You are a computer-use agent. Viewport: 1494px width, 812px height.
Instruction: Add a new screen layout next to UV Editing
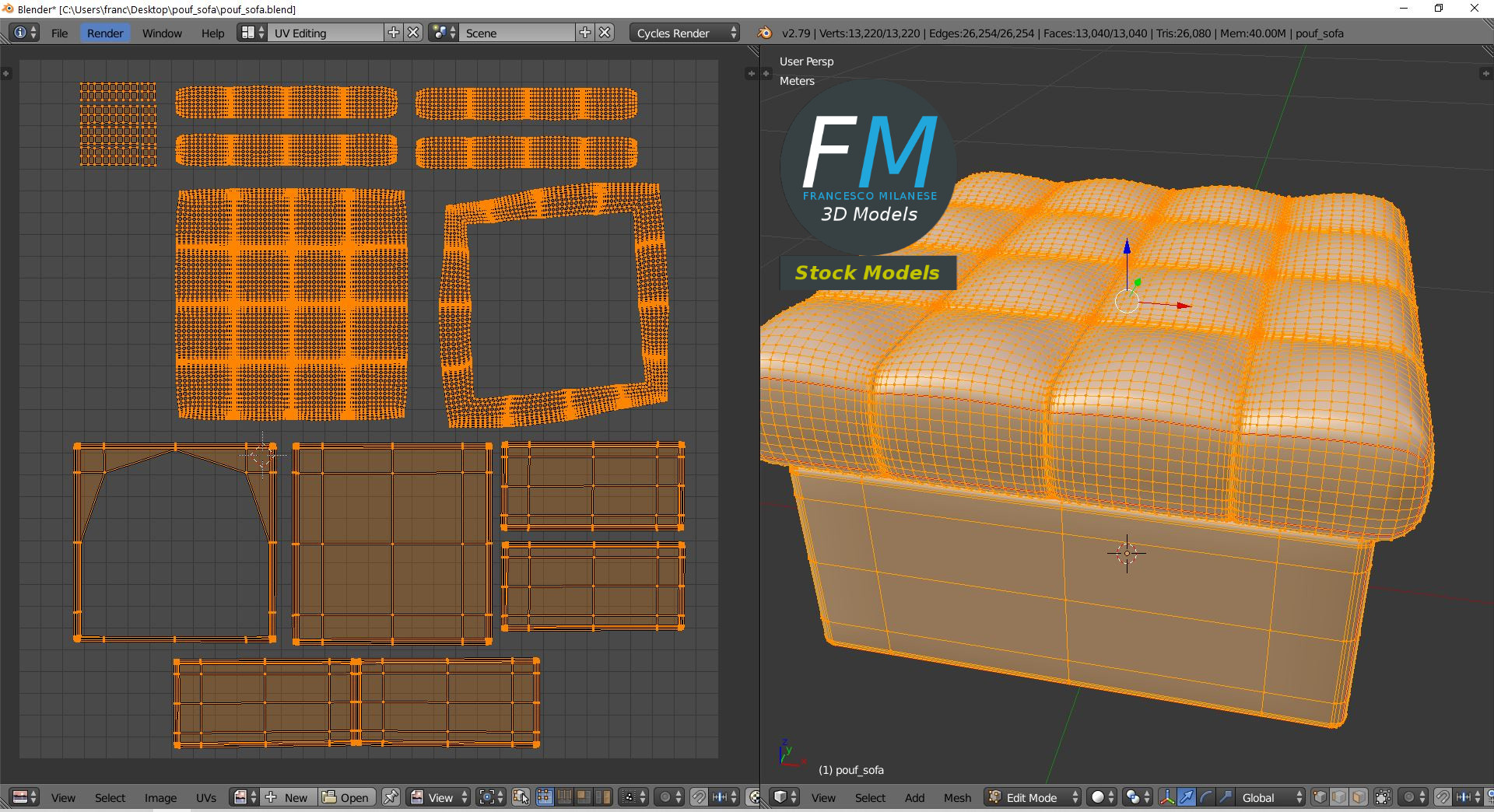point(394,33)
